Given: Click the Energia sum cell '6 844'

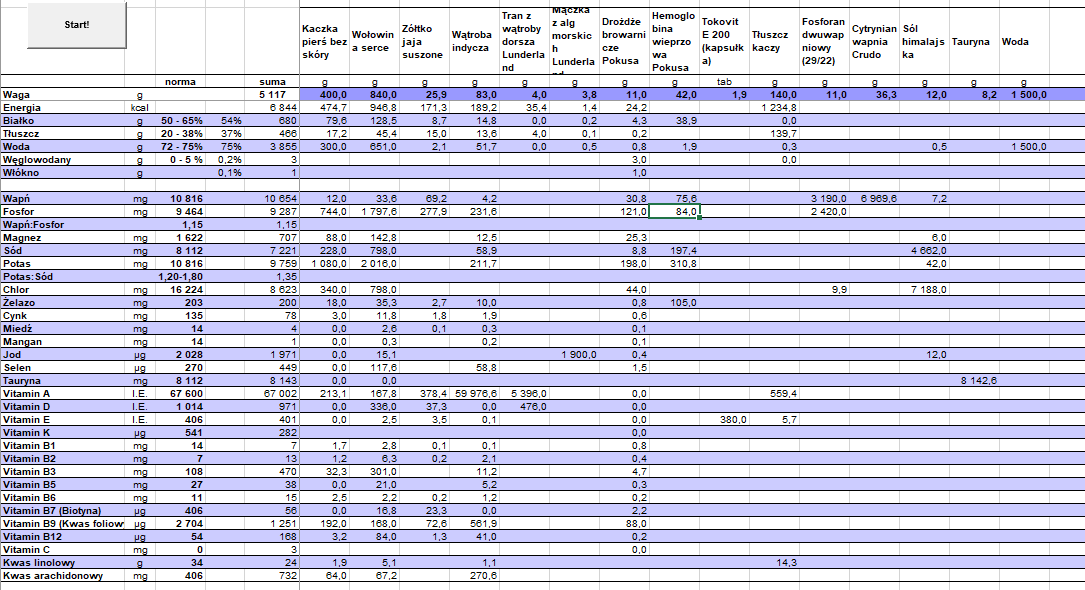Looking at the screenshot, I should [271, 108].
